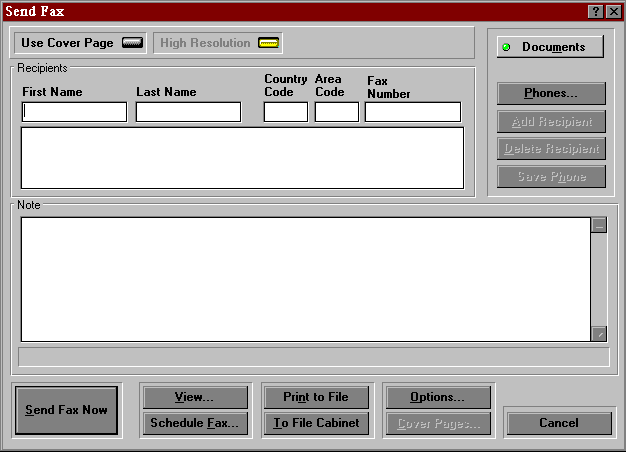Click inside the recipients list box
The width and height of the screenshot is (626, 452).
click(x=242, y=157)
